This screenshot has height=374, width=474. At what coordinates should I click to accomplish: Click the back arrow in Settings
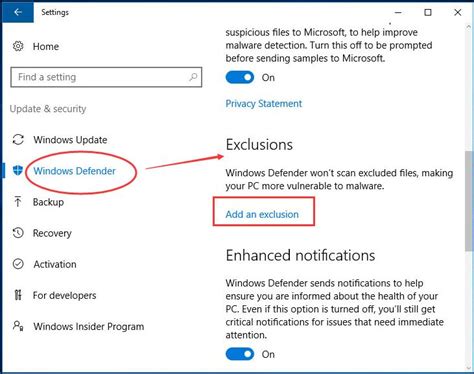coord(18,12)
